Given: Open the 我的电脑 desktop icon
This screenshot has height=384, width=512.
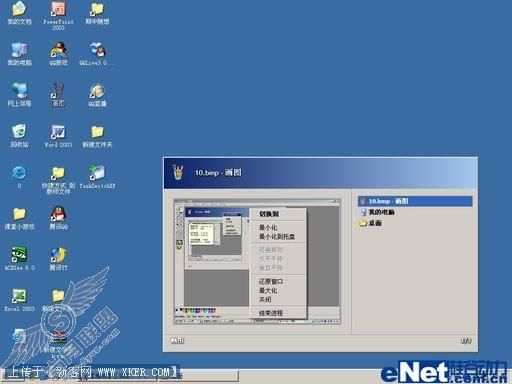Looking at the screenshot, I should tap(19, 54).
